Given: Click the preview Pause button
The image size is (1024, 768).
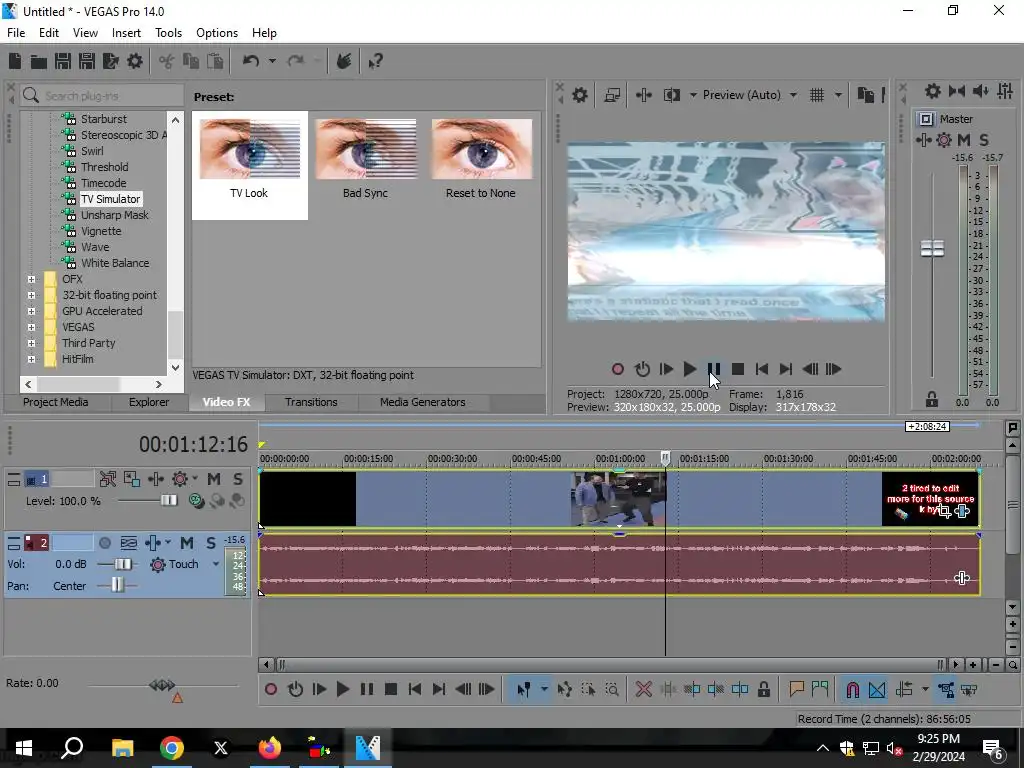Looking at the screenshot, I should point(714,369).
